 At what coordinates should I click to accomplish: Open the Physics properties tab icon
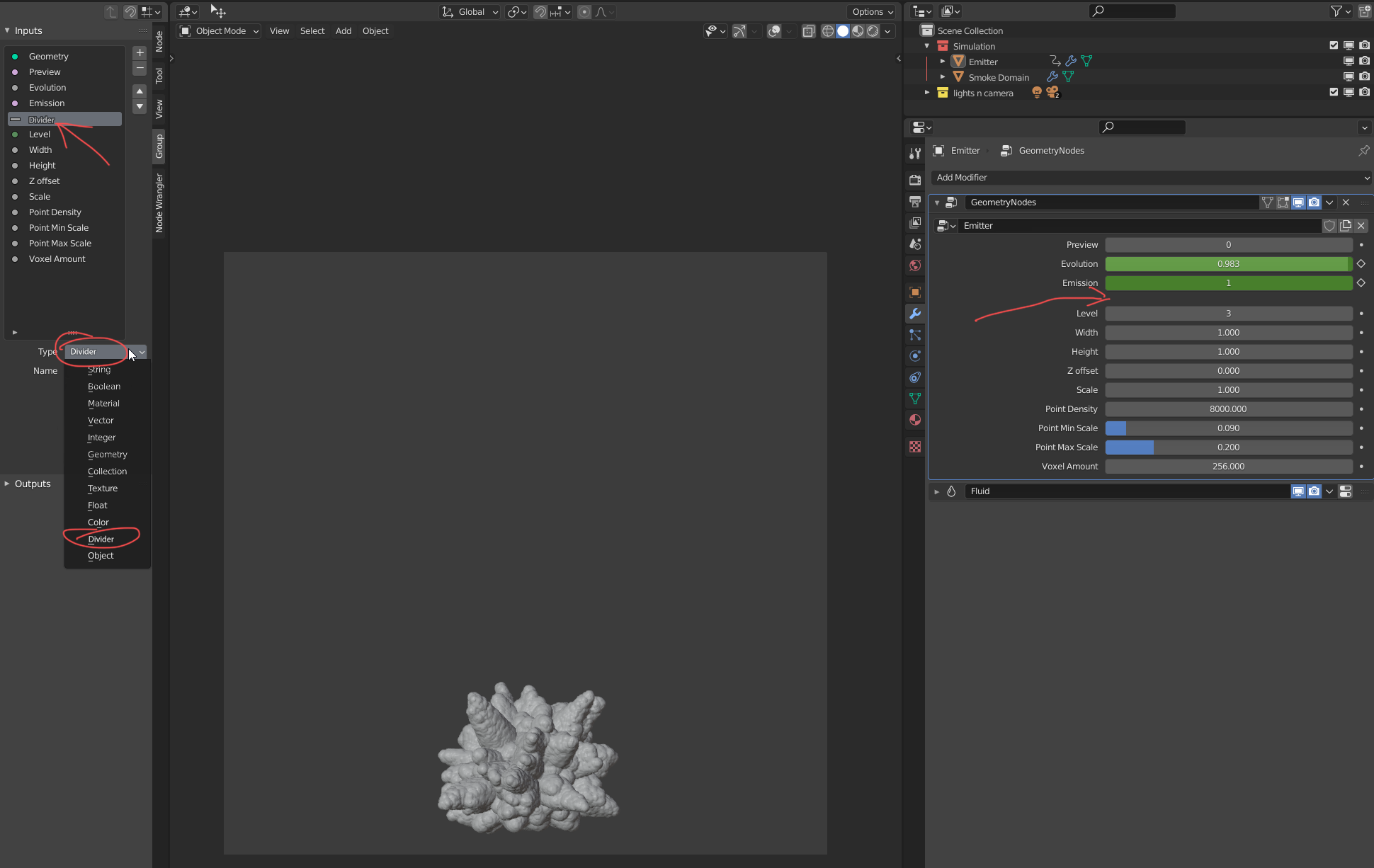coord(915,356)
